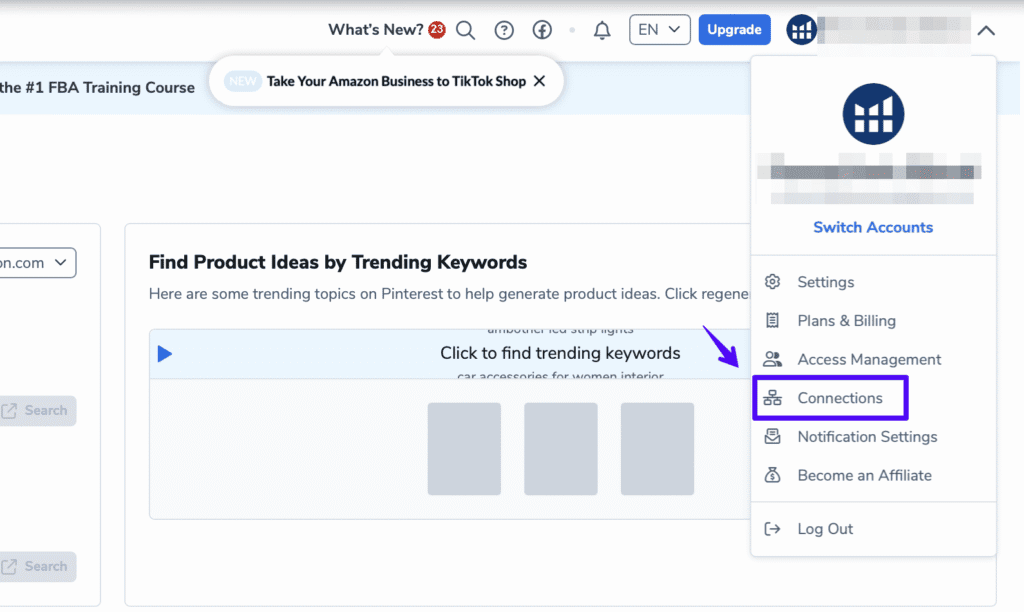
Task: Click the Facebook icon in top bar
Action: click(542, 30)
